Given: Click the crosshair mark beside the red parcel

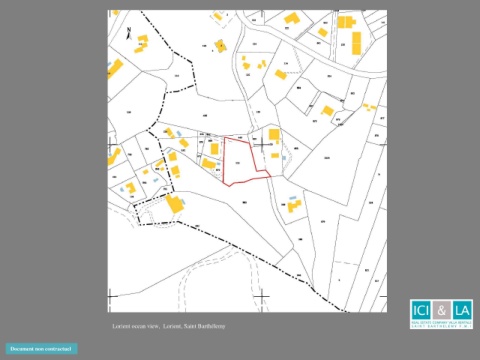Looking at the screenshot, I should (x=262, y=145).
